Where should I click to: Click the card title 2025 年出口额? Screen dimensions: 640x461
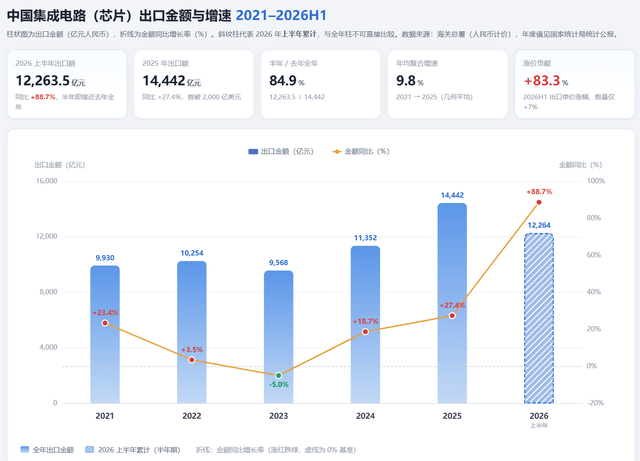[x=165, y=63]
